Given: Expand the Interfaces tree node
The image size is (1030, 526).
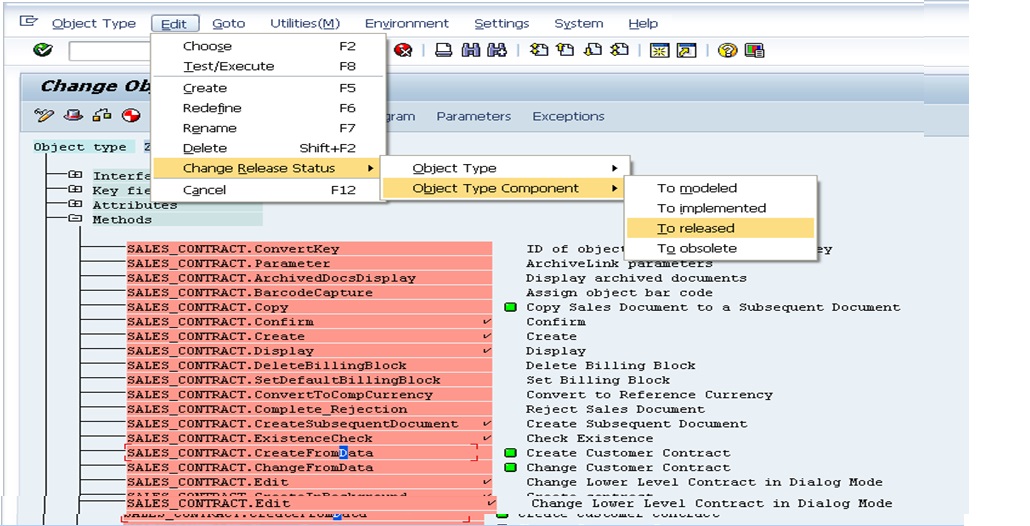Looking at the screenshot, I should point(76,175).
